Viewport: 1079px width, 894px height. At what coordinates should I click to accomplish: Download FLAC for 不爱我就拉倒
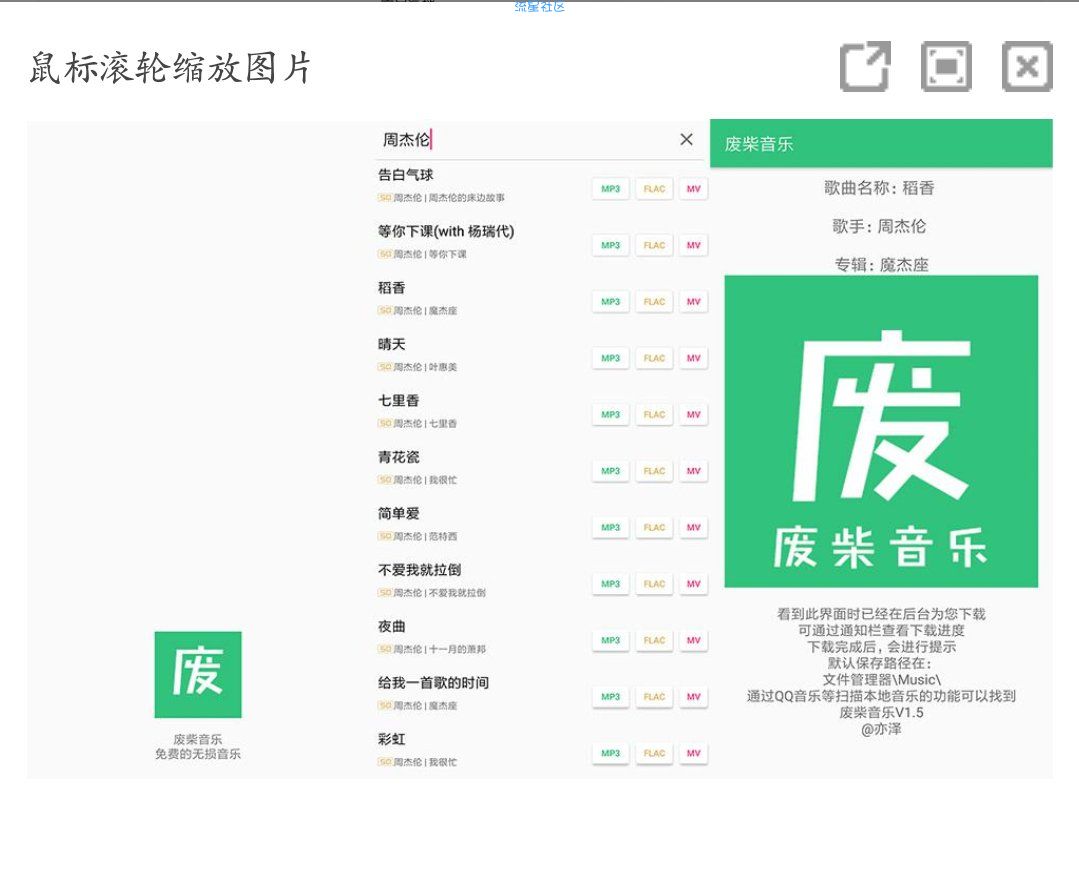[x=654, y=584]
